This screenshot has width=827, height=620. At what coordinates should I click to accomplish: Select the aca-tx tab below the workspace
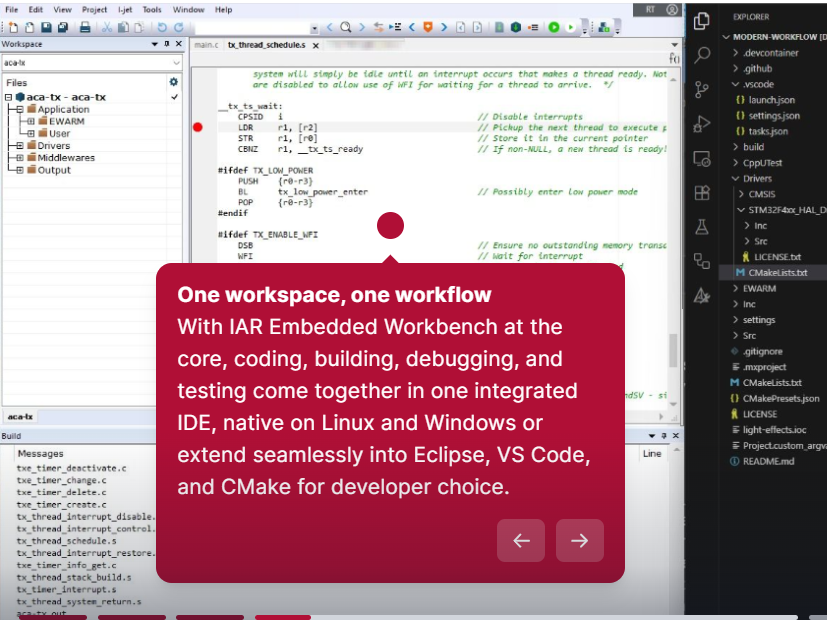tap(20, 416)
